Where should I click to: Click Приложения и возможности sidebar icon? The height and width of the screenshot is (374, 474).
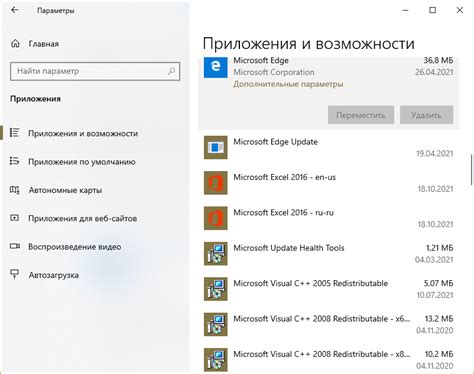[14, 133]
